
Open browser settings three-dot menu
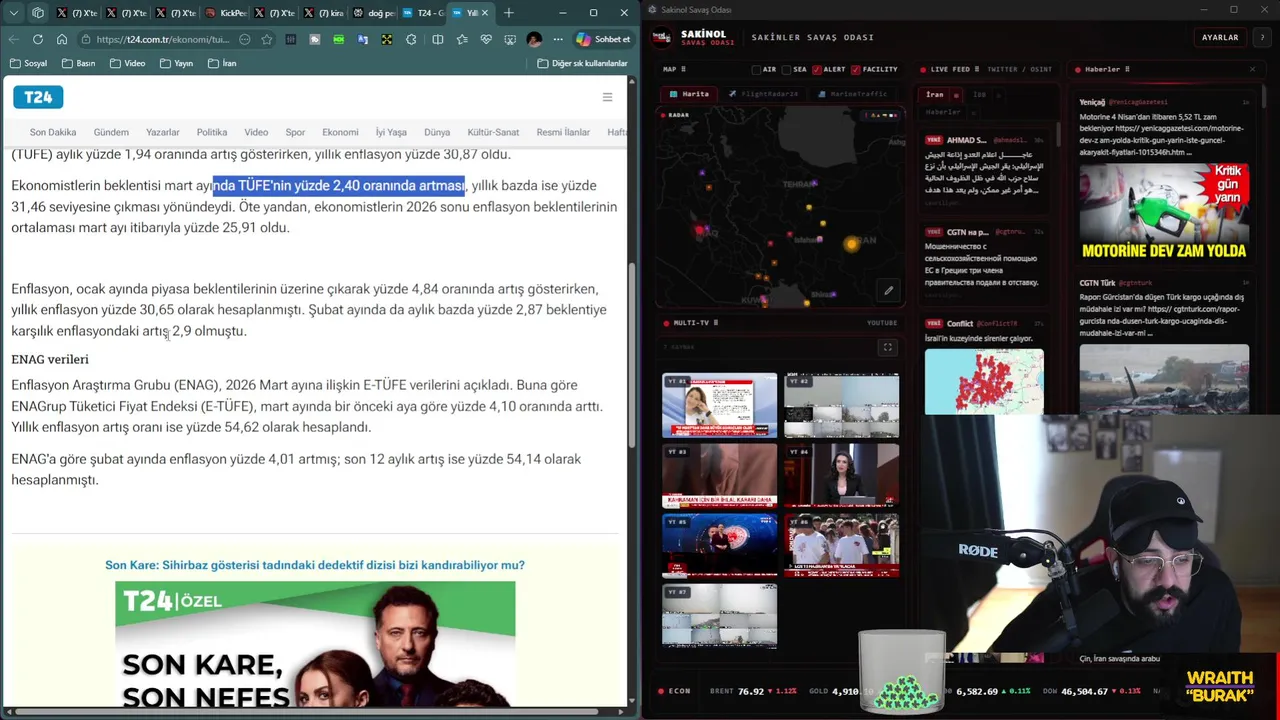(x=558, y=39)
